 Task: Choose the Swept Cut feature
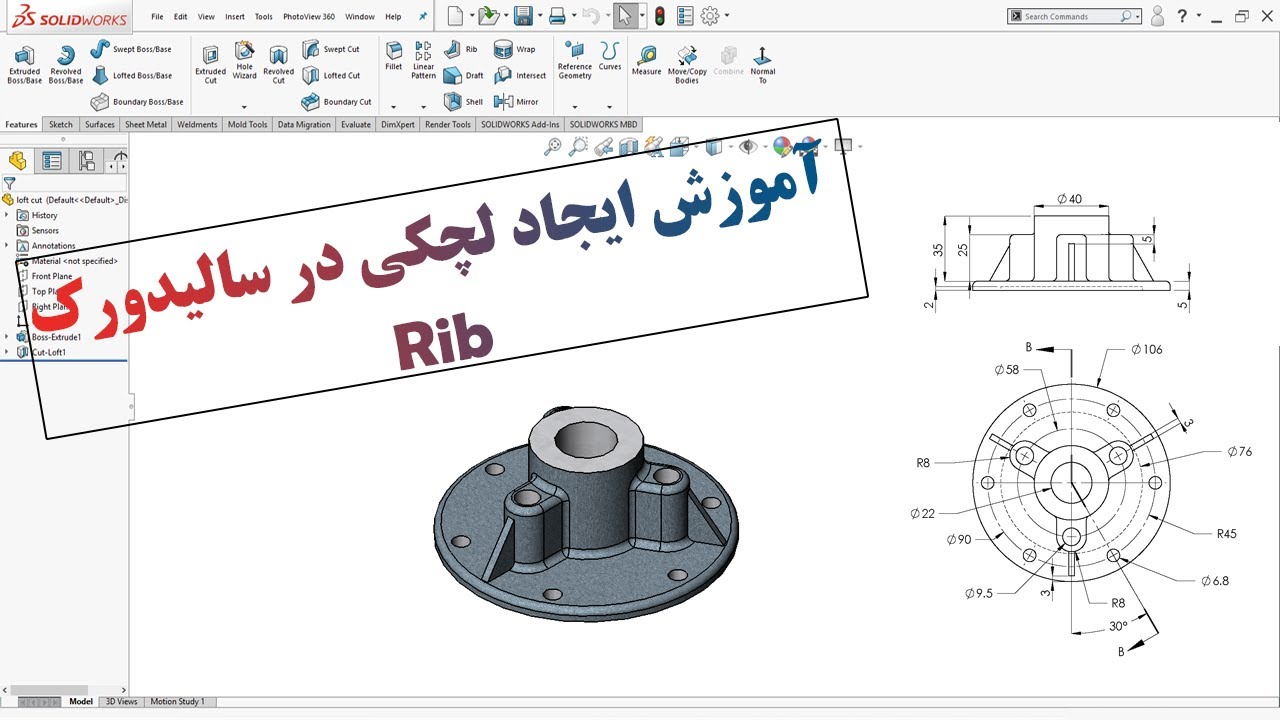(x=331, y=49)
